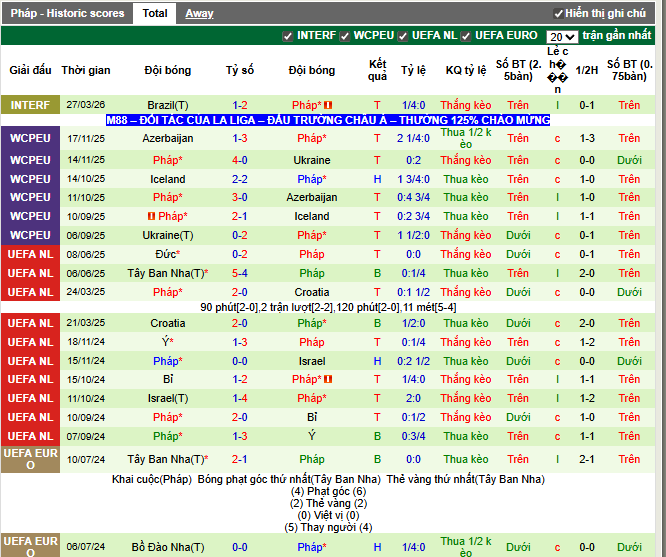The width and height of the screenshot is (666, 557).
Task: Open the WCPEU label for 17/11/25 match
Action: (x=30, y=138)
